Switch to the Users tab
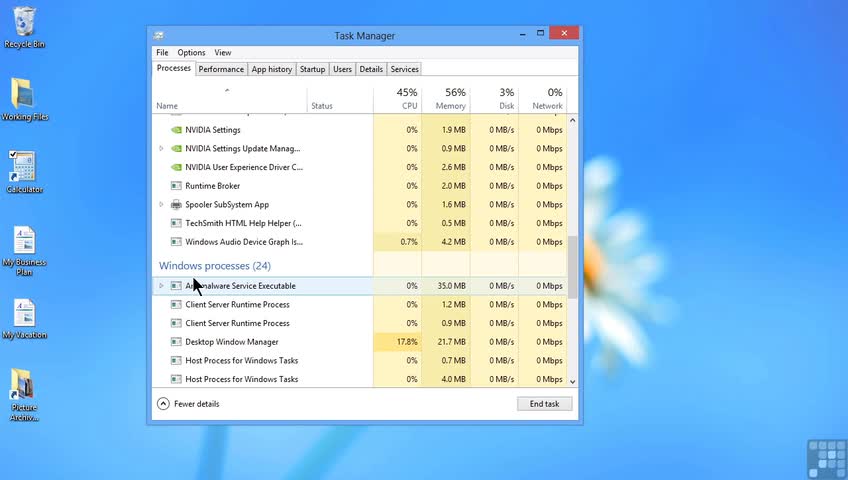The width and height of the screenshot is (848, 480). (342, 69)
